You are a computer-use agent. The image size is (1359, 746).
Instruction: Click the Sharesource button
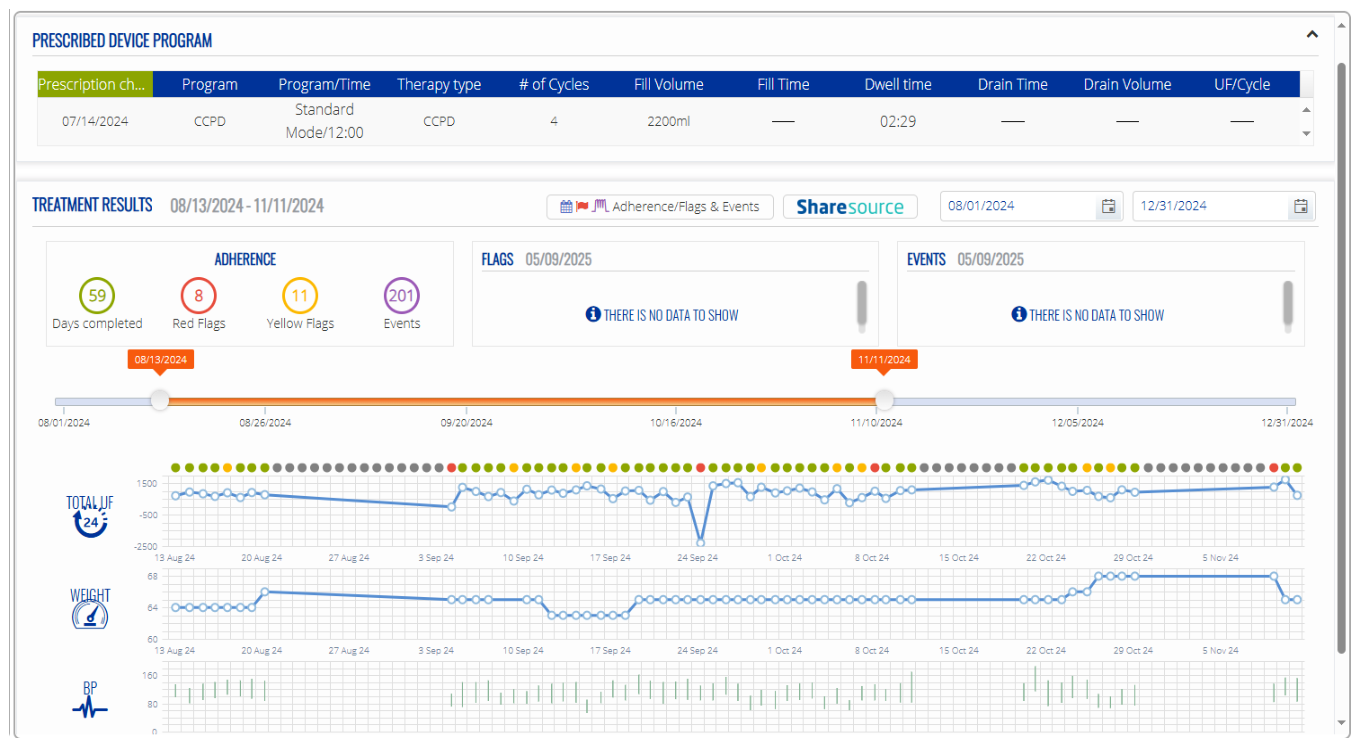click(x=850, y=207)
